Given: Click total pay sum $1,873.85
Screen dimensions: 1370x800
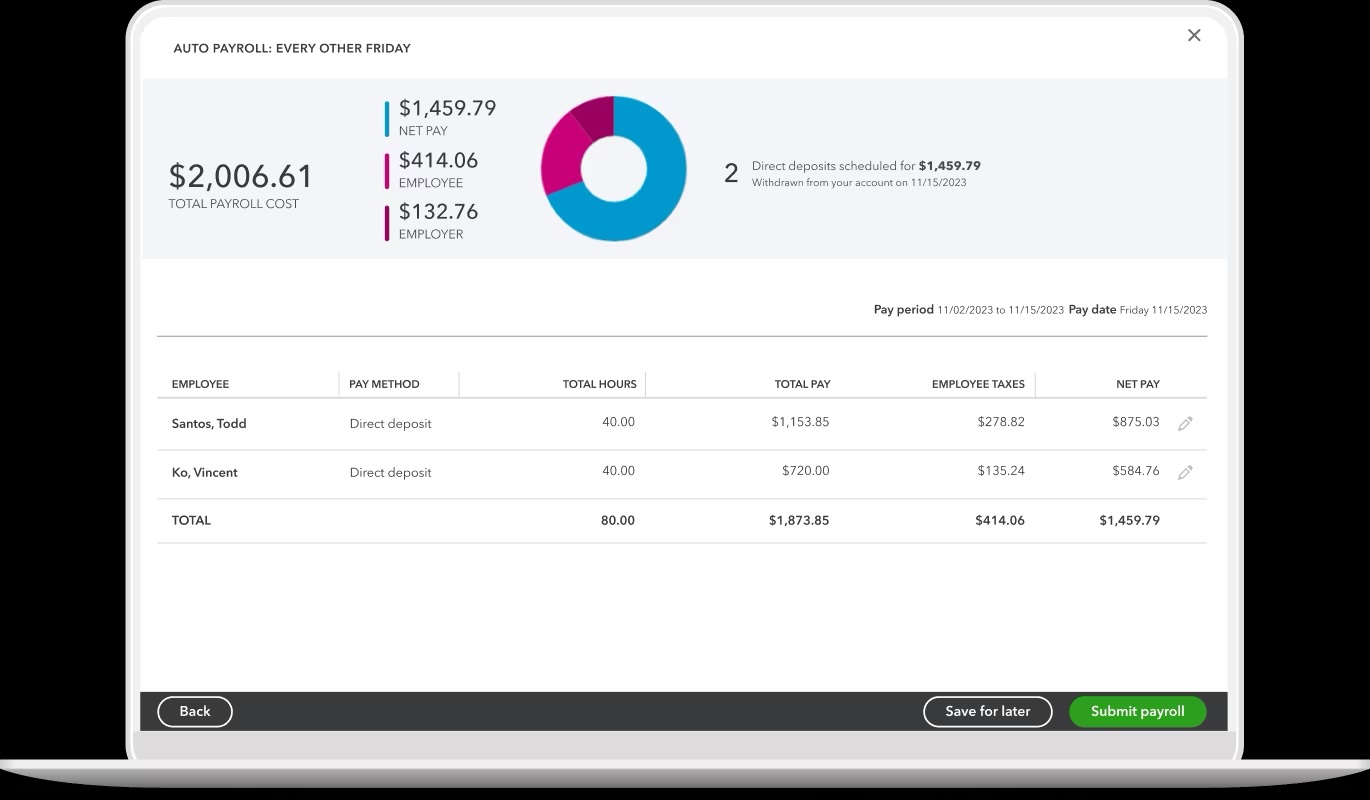Looking at the screenshot, I should click(799, 520).
